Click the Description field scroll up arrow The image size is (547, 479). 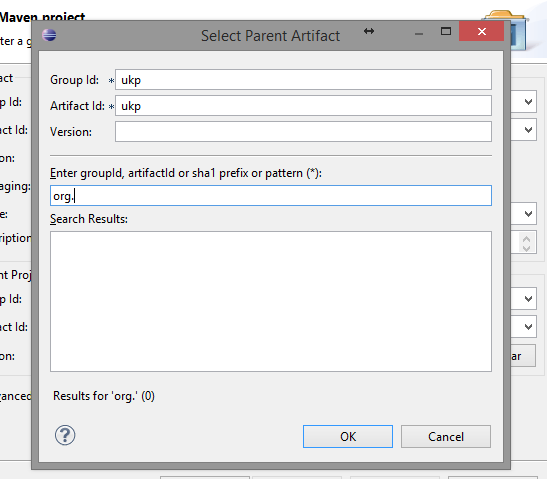[x=526, y=239]
